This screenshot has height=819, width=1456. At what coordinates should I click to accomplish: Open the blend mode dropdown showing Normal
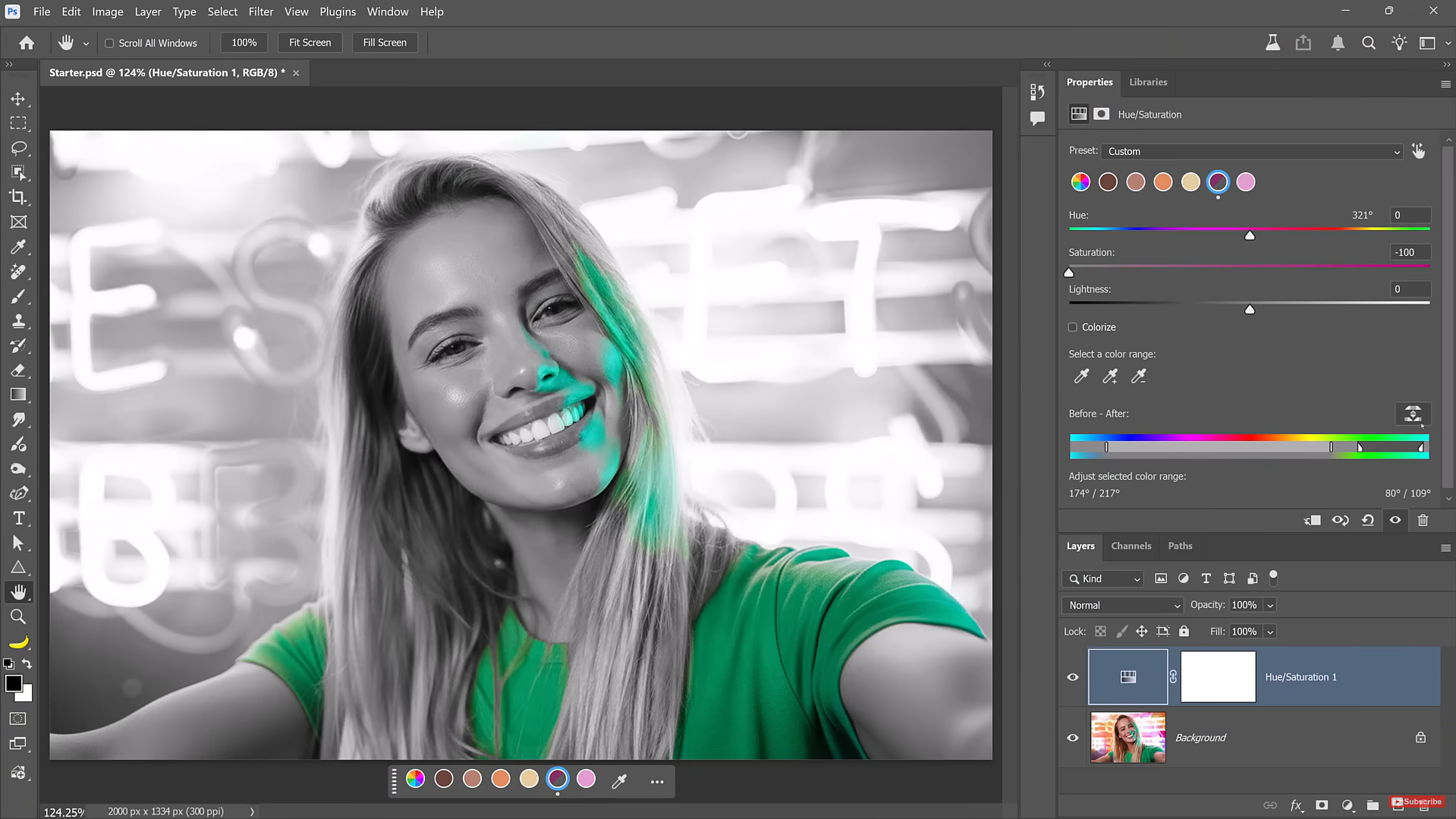tap(1121, 605)
